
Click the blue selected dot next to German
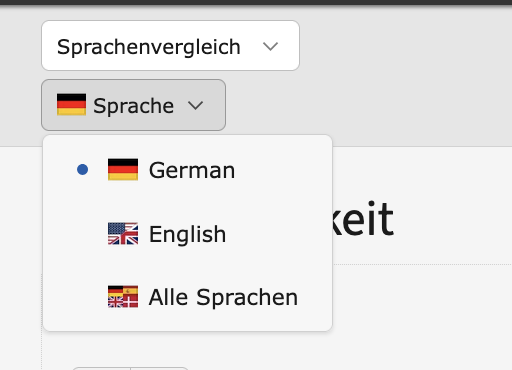point(82,169)
